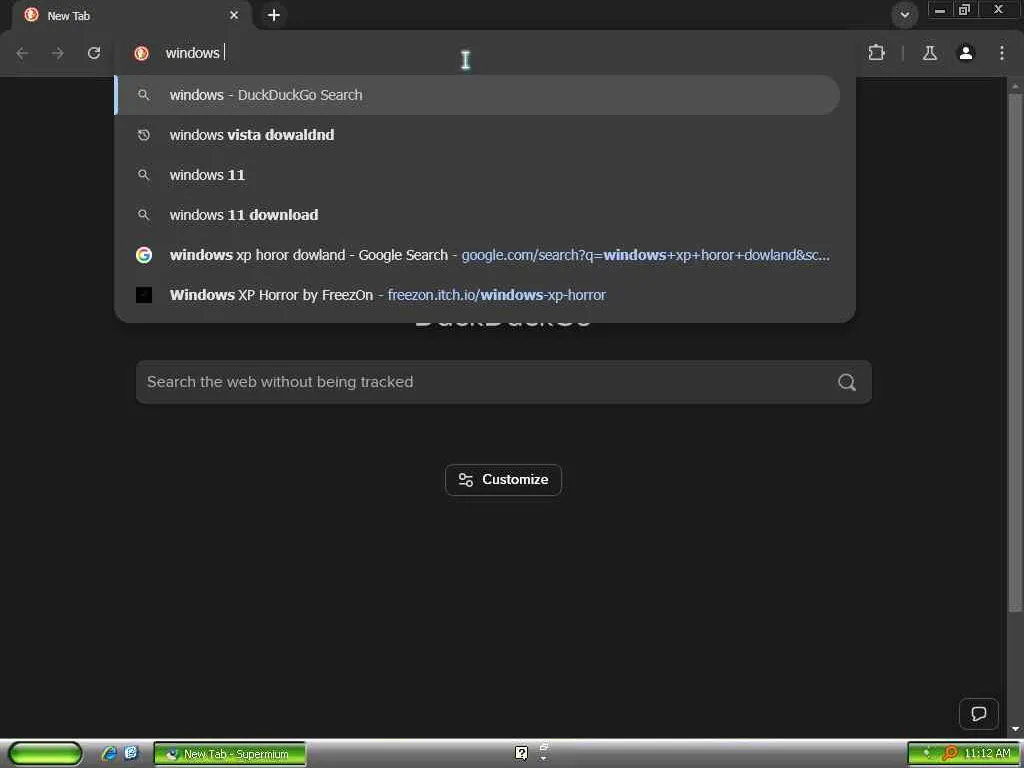Click the DuckDuckGo icon in address bar
This screenshot has width=1024, height=768.
click(141, 53)
